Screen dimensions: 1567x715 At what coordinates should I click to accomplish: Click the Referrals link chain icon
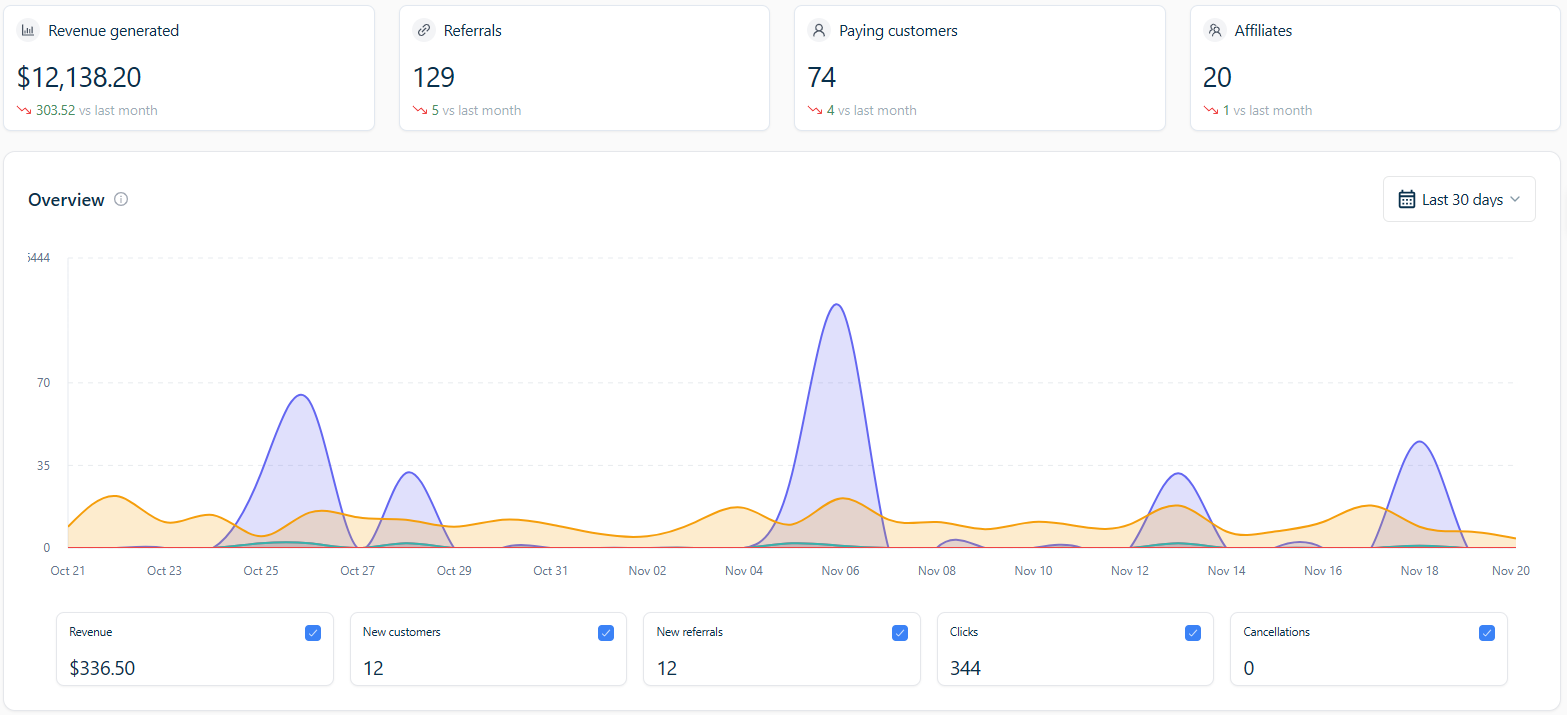point(424,31)
